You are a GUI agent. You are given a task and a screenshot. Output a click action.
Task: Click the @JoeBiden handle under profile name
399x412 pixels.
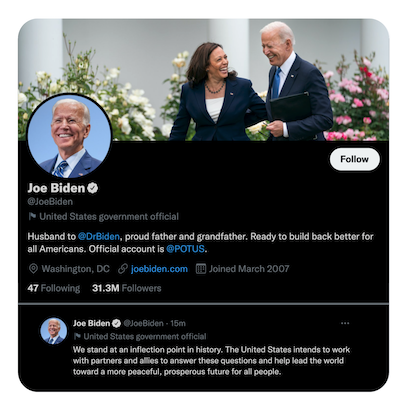[50, 202]
